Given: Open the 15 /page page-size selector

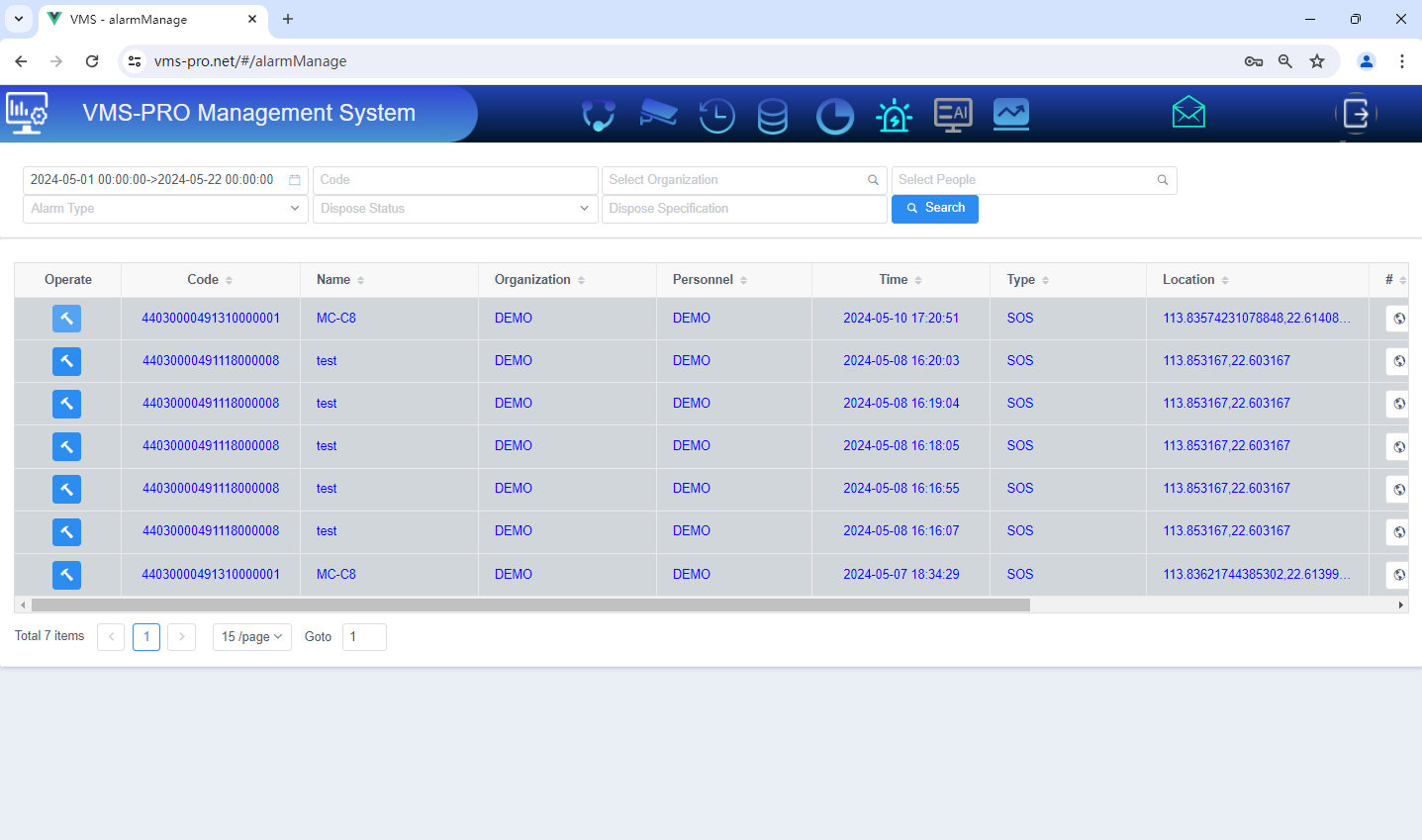Looking at the screenshot, I should [251, 636].
